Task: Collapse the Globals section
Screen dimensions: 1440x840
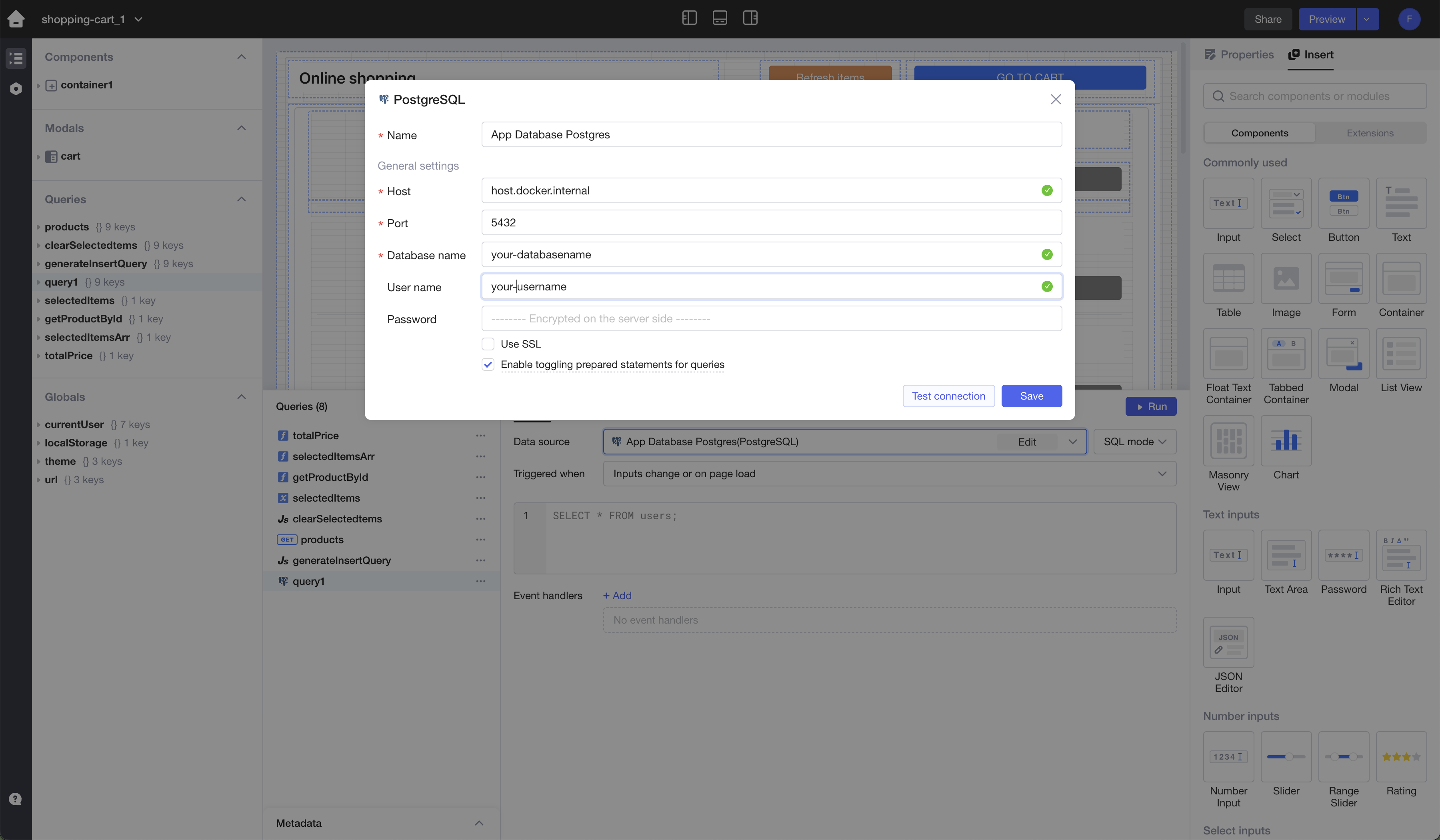Action: 242,396
